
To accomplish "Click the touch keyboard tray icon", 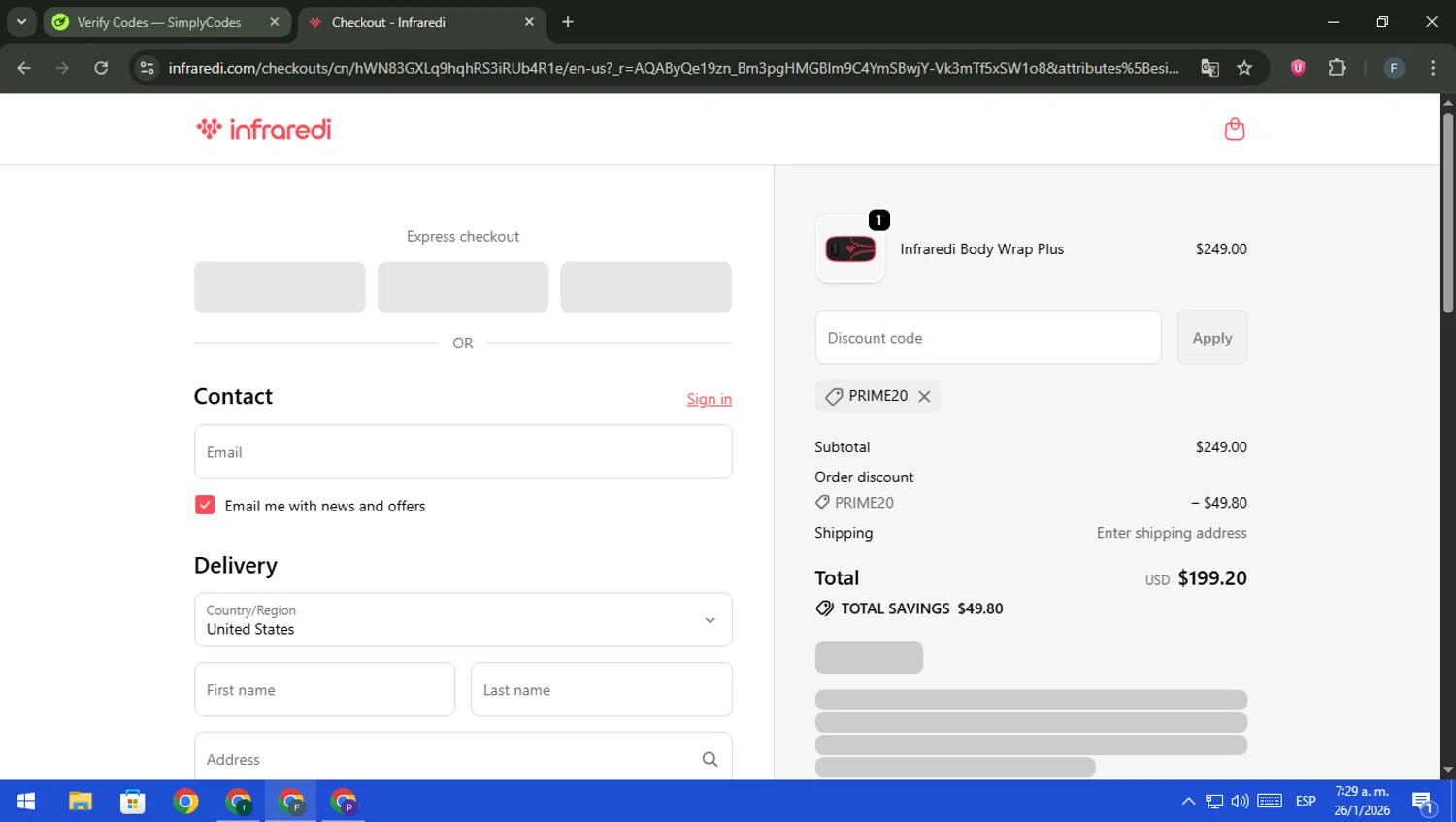I will point(1270,802).
